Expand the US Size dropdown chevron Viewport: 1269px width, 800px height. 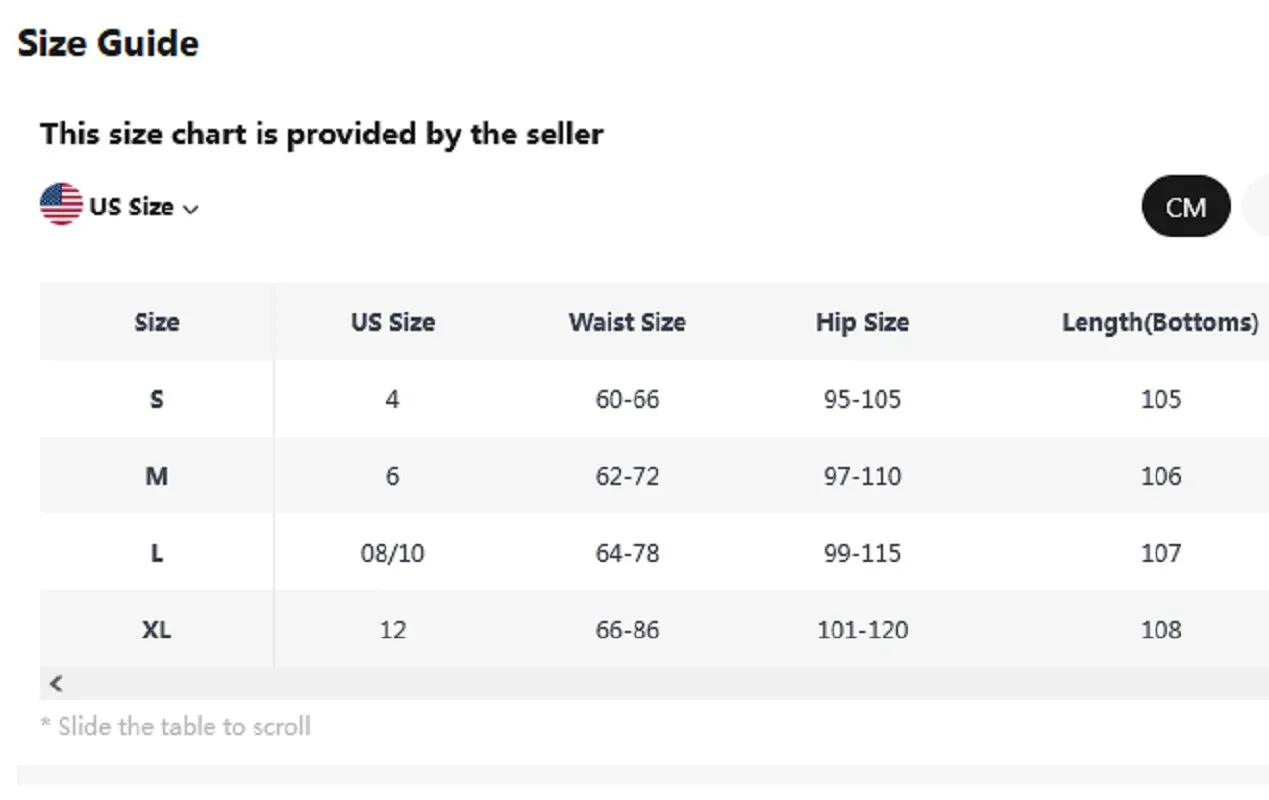coord(191,209)
